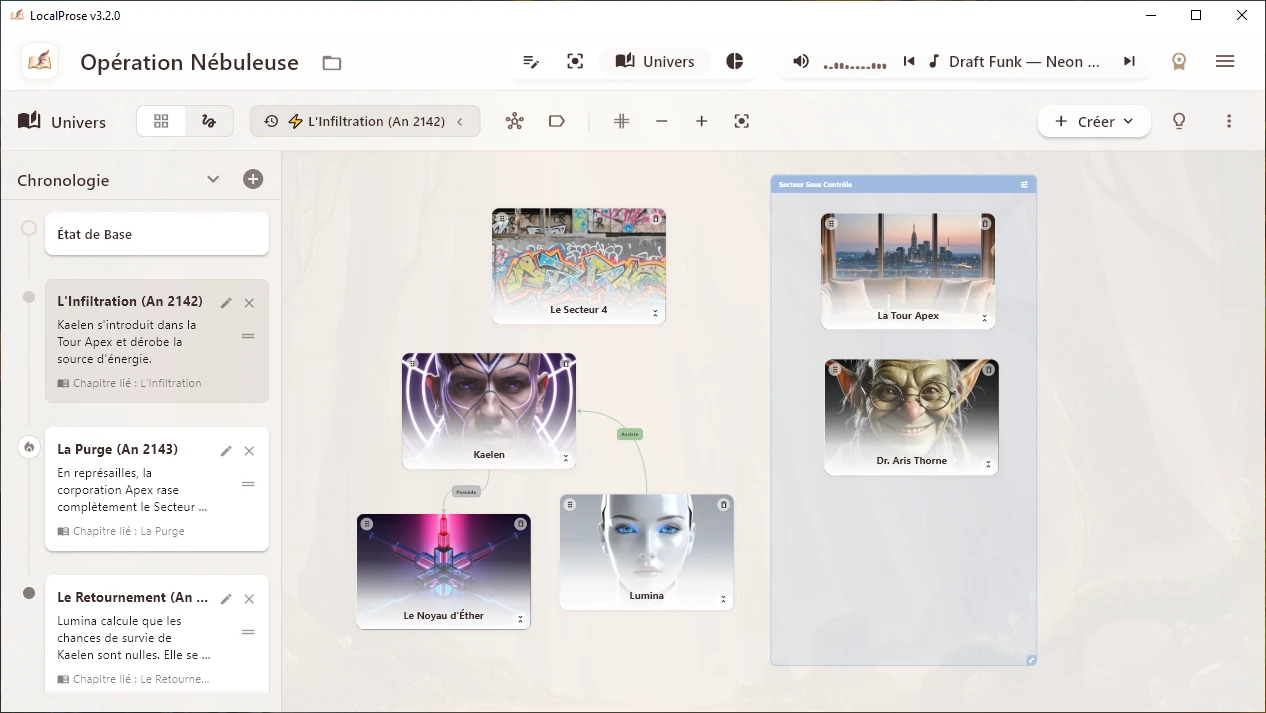Edit the Le Retournement event
Viewport: 1266px width, 713px height.
[226, 599]
